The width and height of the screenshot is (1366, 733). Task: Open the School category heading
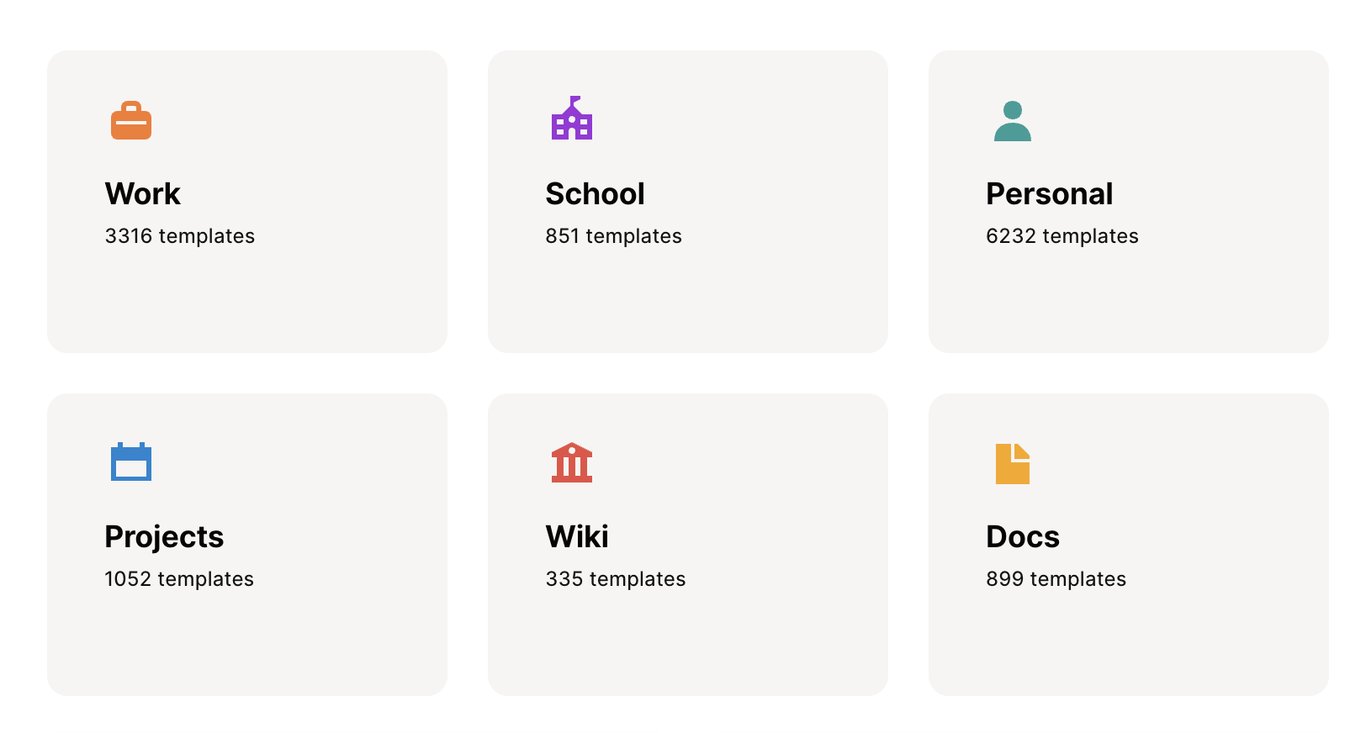pyautogui.click(x=595, y=194)
